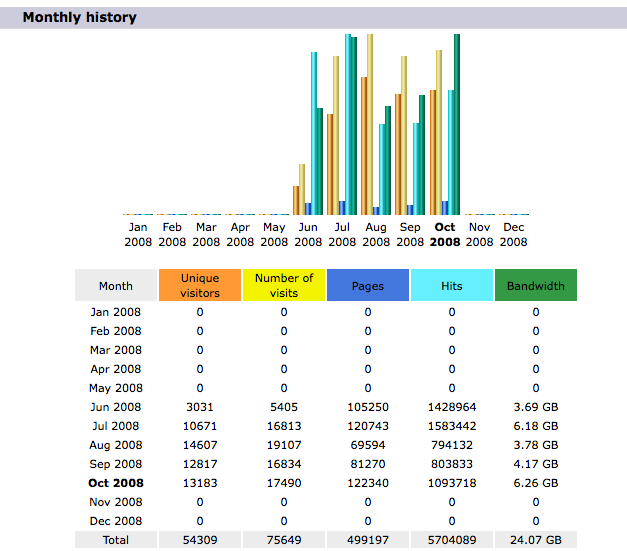This screenshot has height=551, width=627.
Task: Click the Unique visitors column header
Action: pos(200,285)
